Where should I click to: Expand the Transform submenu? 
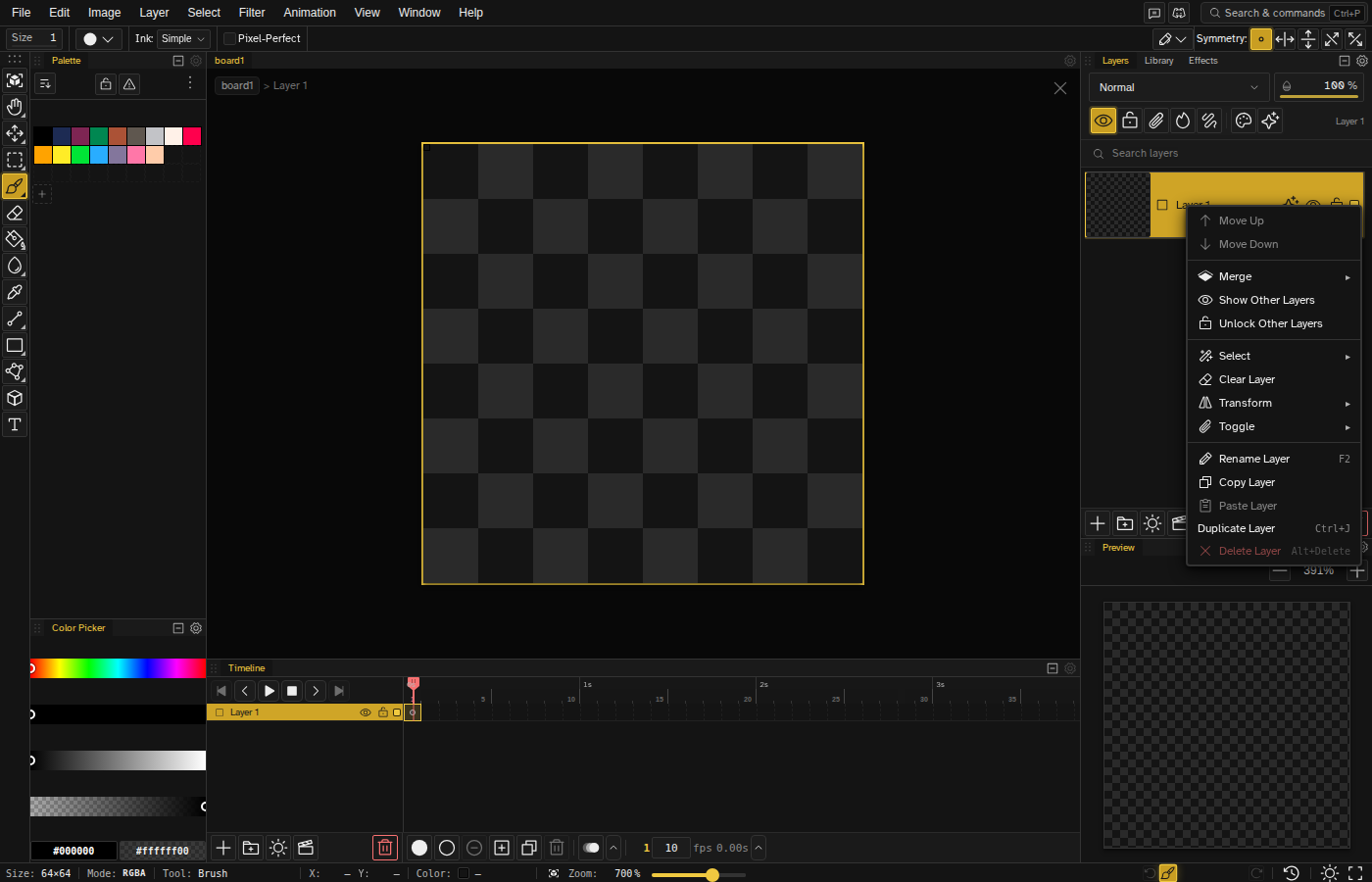1274,403
